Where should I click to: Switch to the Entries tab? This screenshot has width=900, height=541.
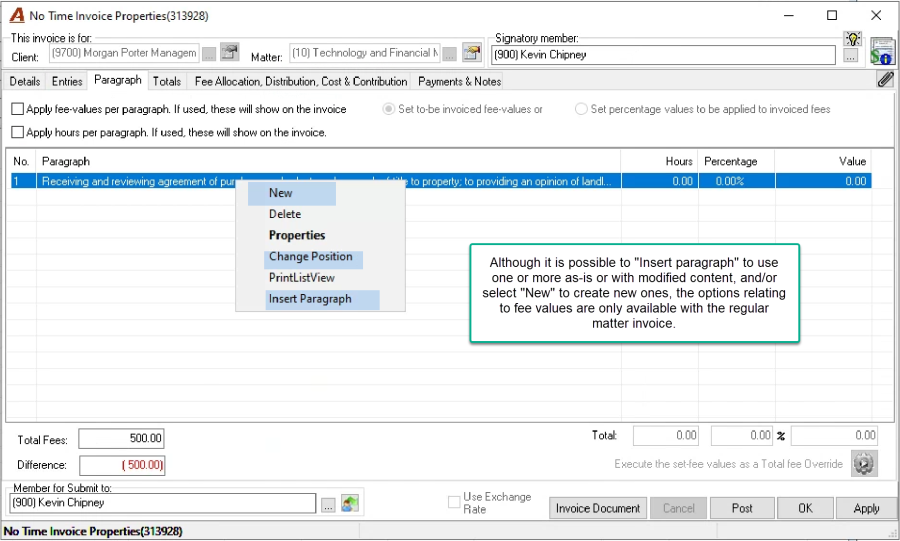click(x=67, y=81)
